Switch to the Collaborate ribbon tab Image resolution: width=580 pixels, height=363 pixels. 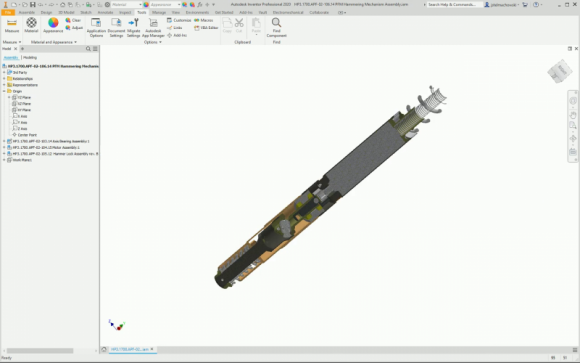coord(319,13)
